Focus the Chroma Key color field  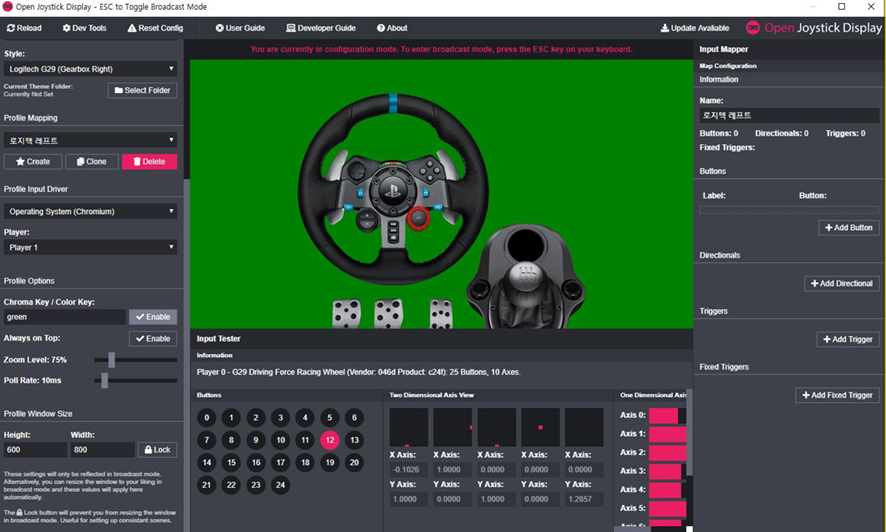[x=64, y=317]
